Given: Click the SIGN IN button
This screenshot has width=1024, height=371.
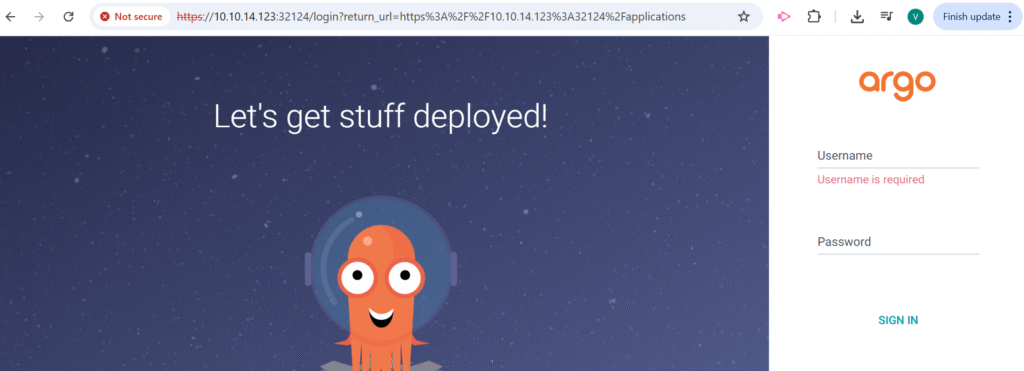Looking at the screenshot, I should (x=898, y=320).
